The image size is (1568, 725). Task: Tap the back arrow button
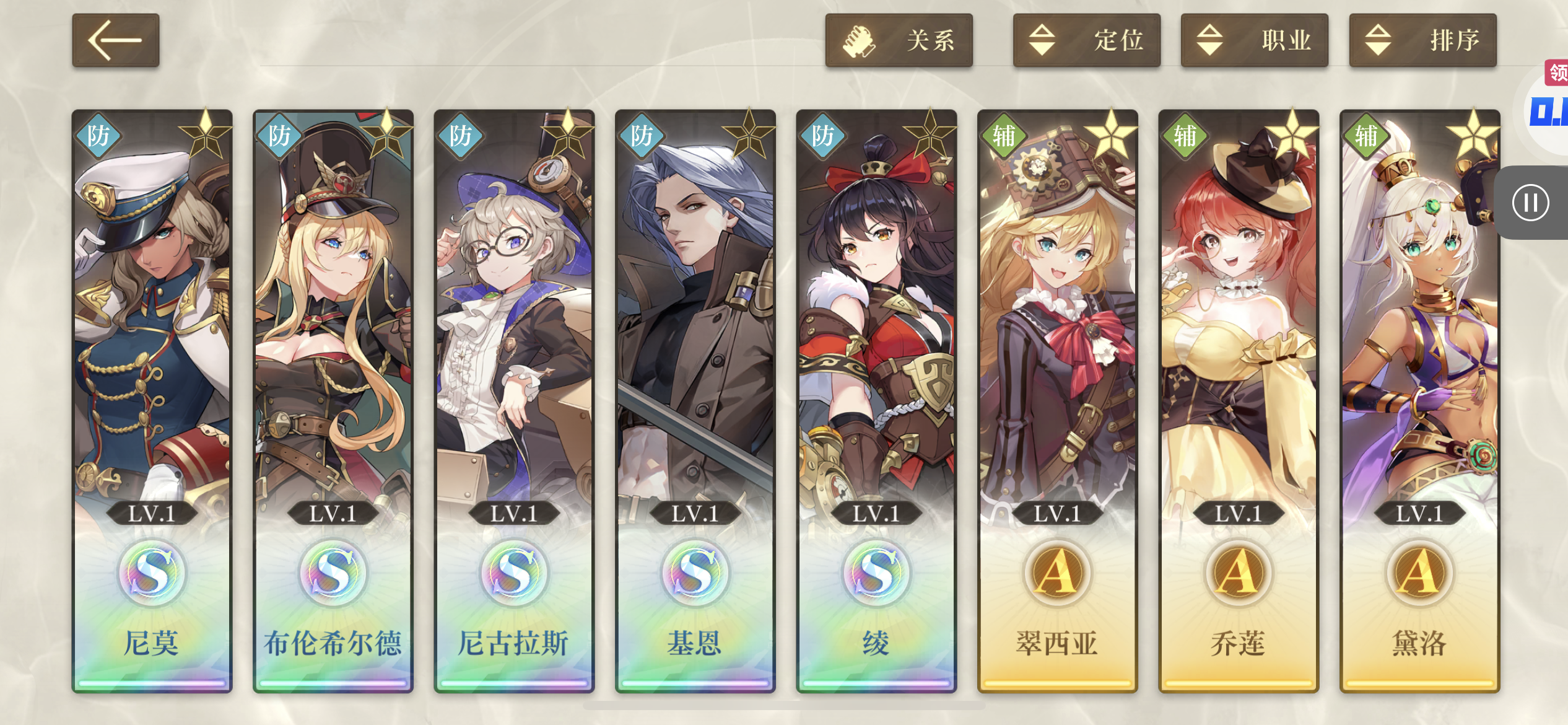pos(116,40)
